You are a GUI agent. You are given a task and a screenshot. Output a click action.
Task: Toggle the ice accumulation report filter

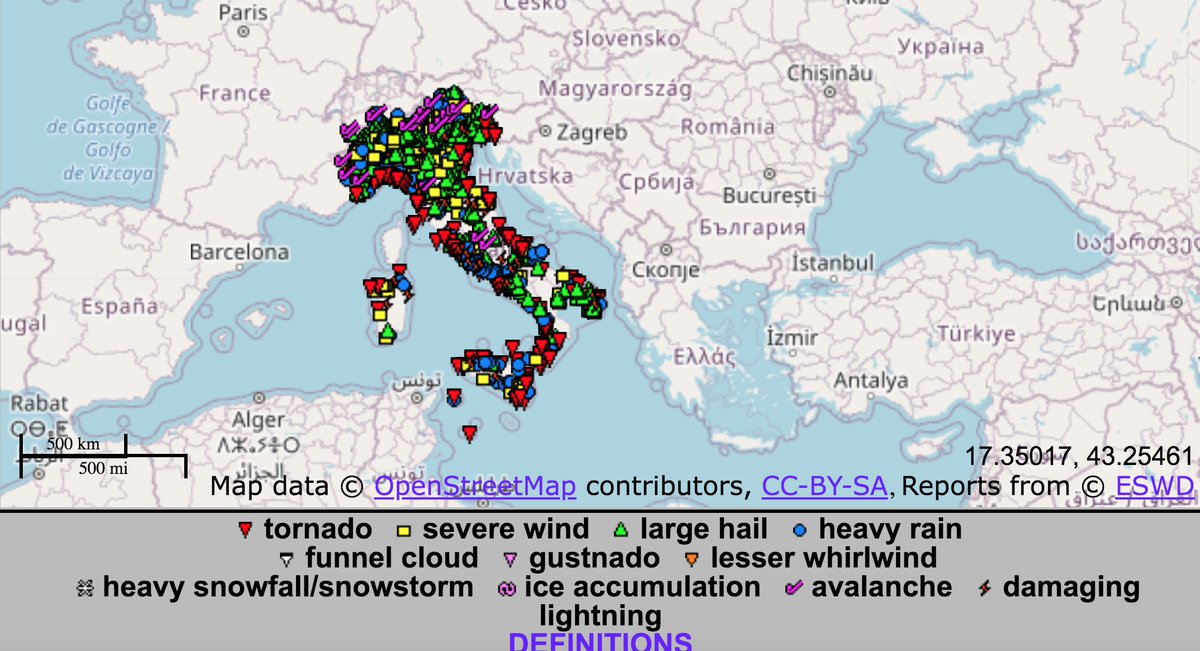pyautogui.click(x=506, y=587)
